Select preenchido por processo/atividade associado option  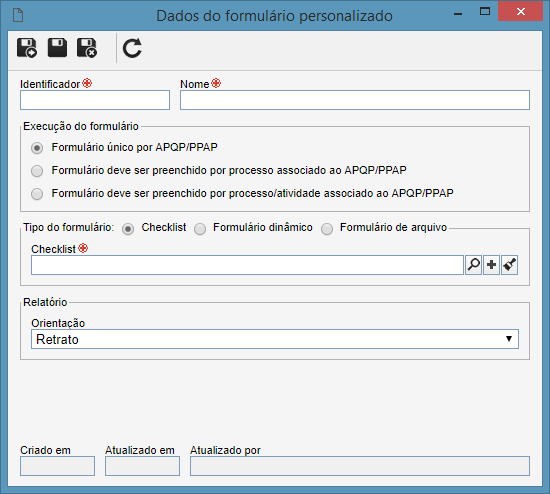(x=37, y=194)
